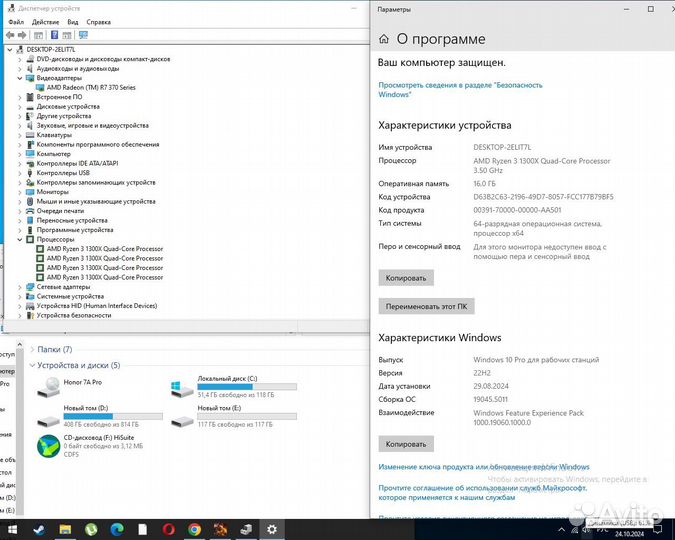Click the blue Help icon in Device Manager toolbar

54,35
